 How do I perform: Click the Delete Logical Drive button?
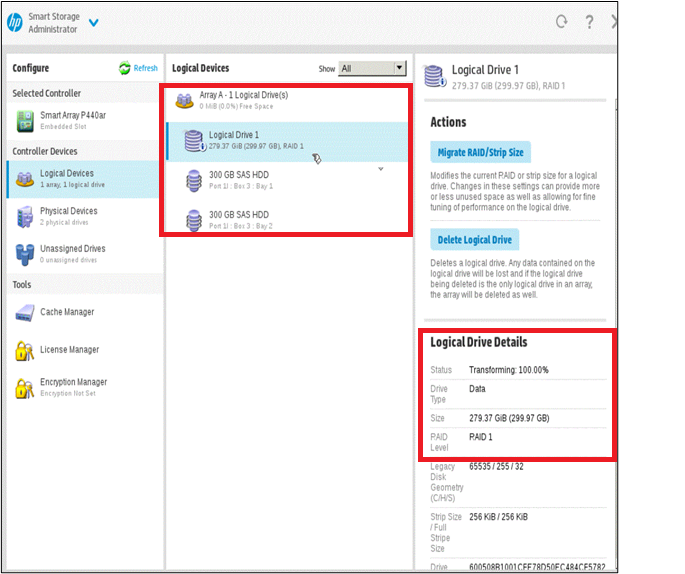pos(475,240)
